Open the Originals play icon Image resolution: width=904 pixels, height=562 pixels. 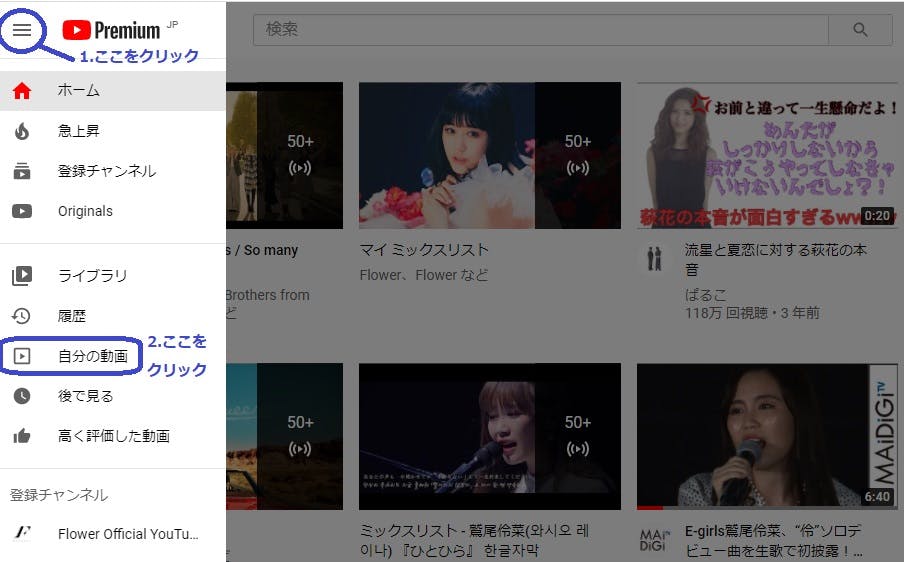(x=22, y=211)
